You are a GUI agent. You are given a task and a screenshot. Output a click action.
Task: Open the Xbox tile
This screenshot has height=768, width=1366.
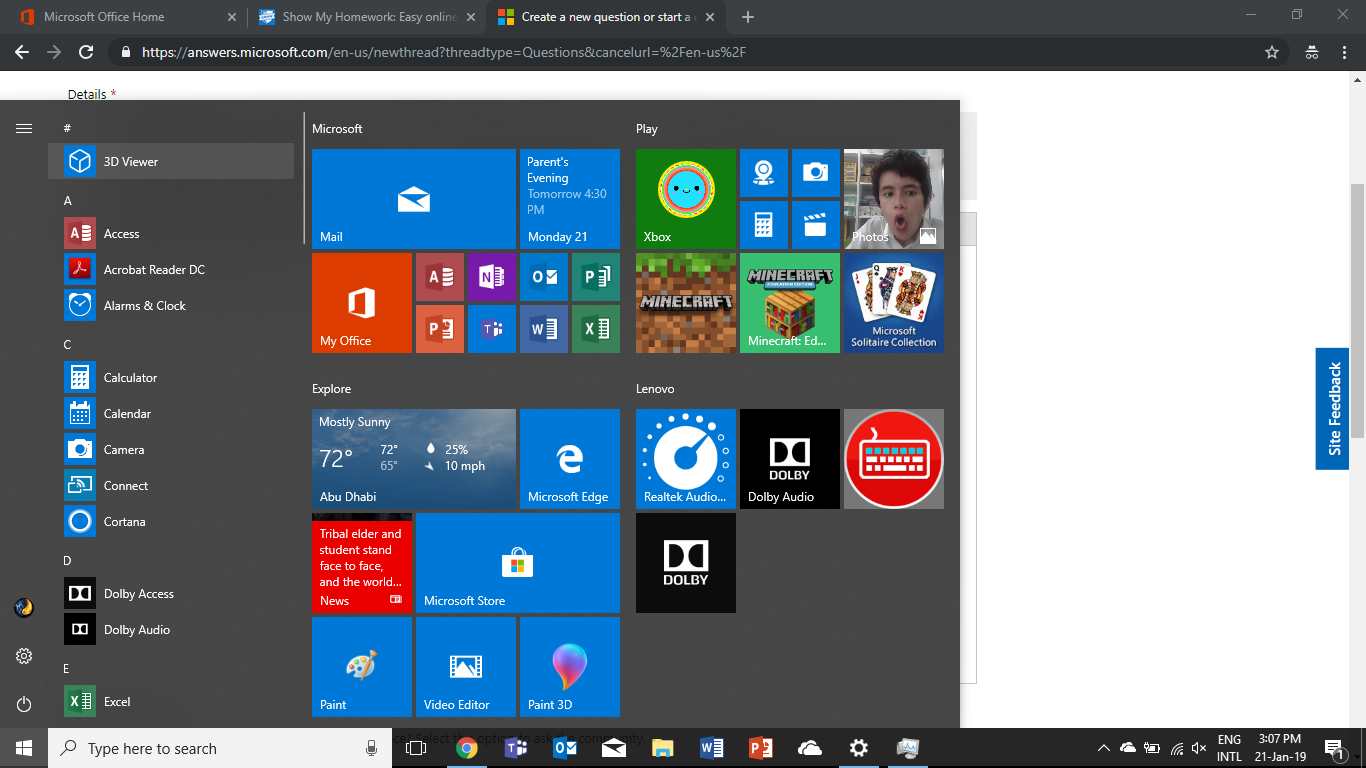coord(686,199)
